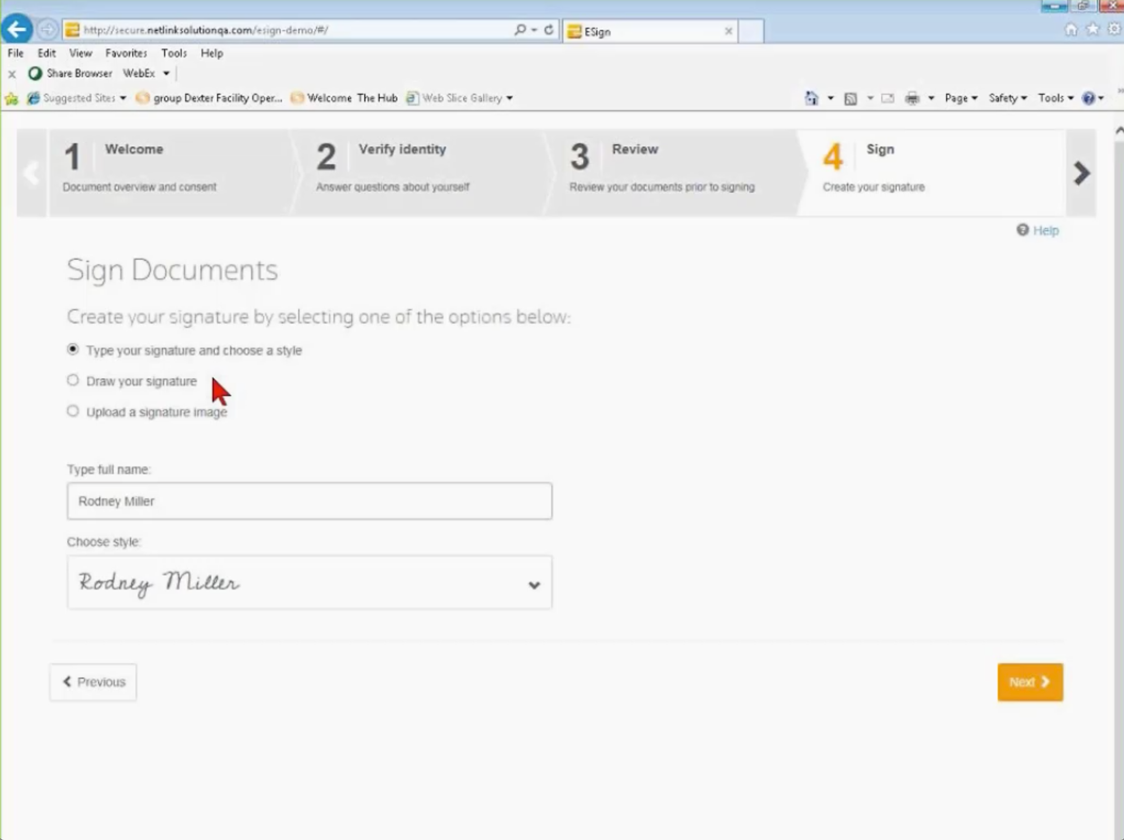This screenshot has height=840, width=1124.
Task: Click the left arrow beside step 1
Action: click(31, 173)
